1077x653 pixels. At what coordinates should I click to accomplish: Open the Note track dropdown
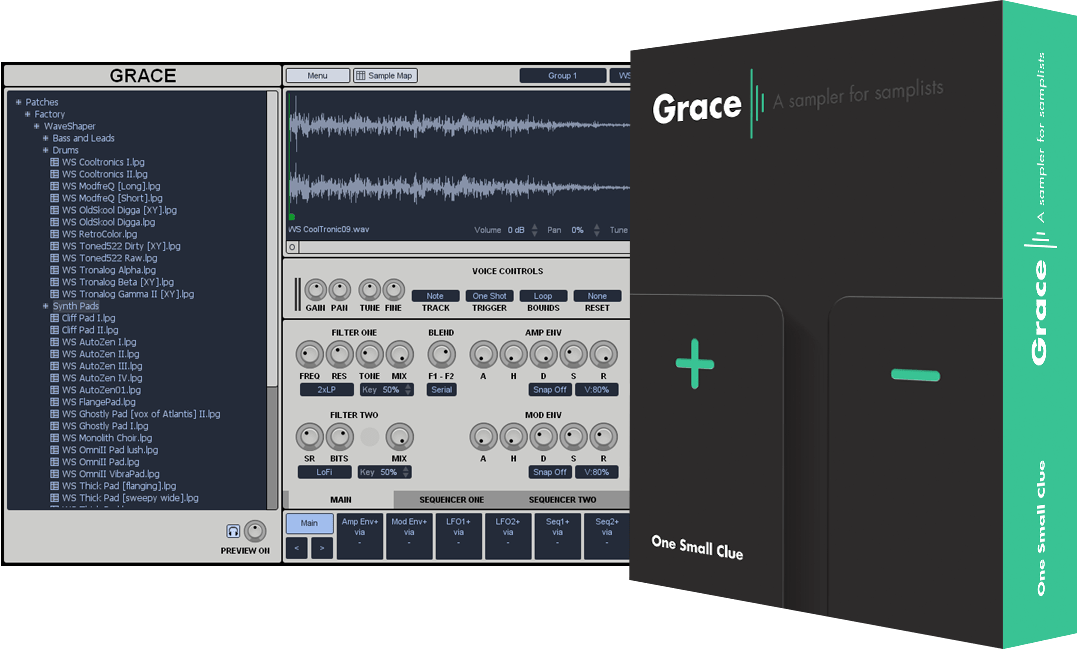tap(435, 296)
